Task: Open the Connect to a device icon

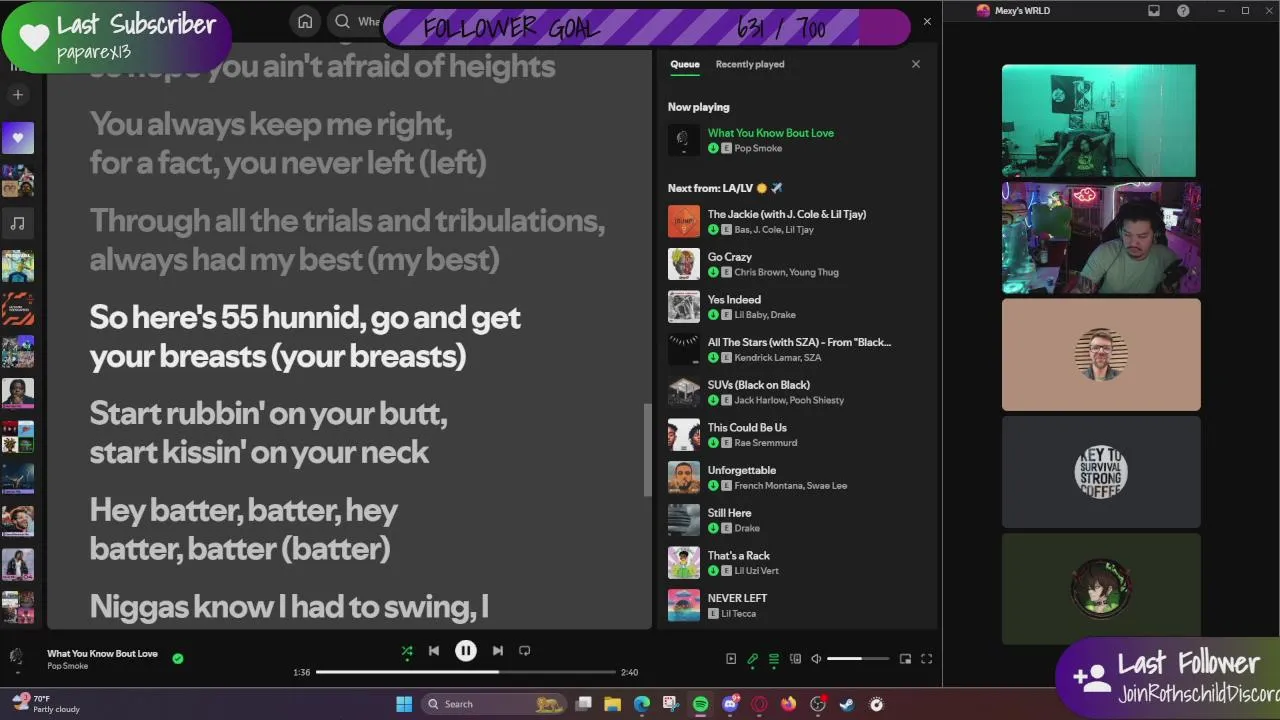Action: pos(795,659)
